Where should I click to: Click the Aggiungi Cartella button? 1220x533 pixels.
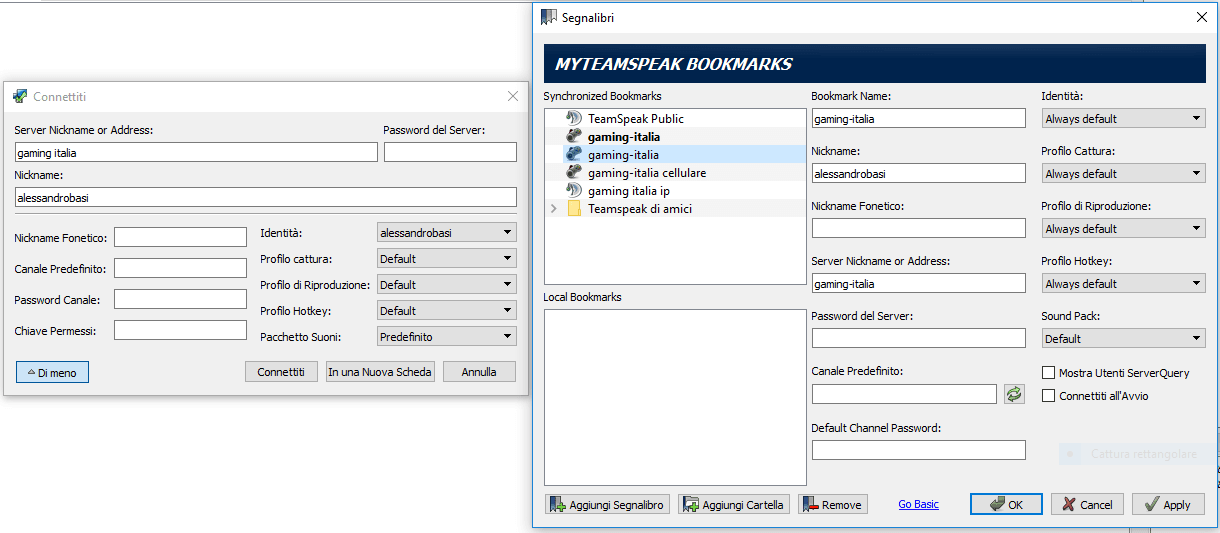pos(734,504)
